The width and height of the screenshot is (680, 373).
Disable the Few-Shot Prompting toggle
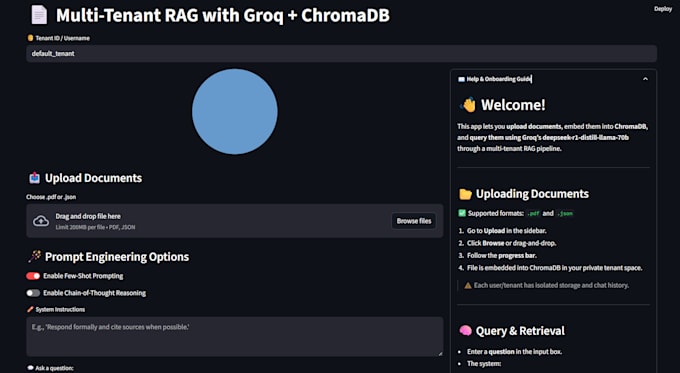coord(33,276)
